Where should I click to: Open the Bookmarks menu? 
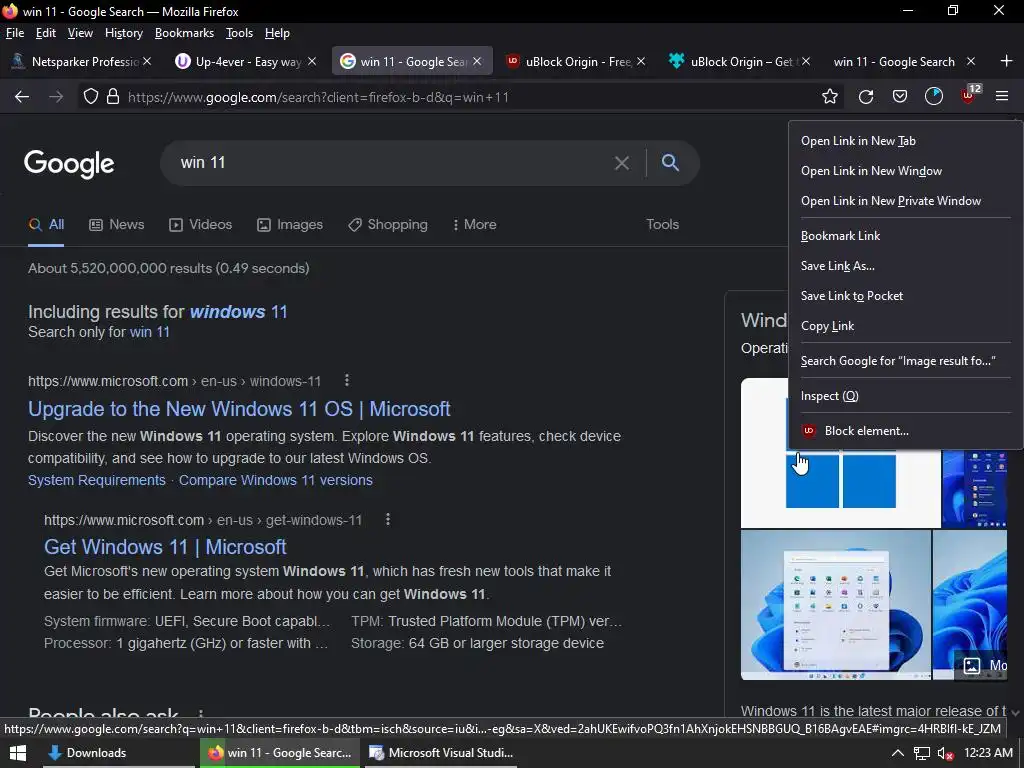(184, 33)
